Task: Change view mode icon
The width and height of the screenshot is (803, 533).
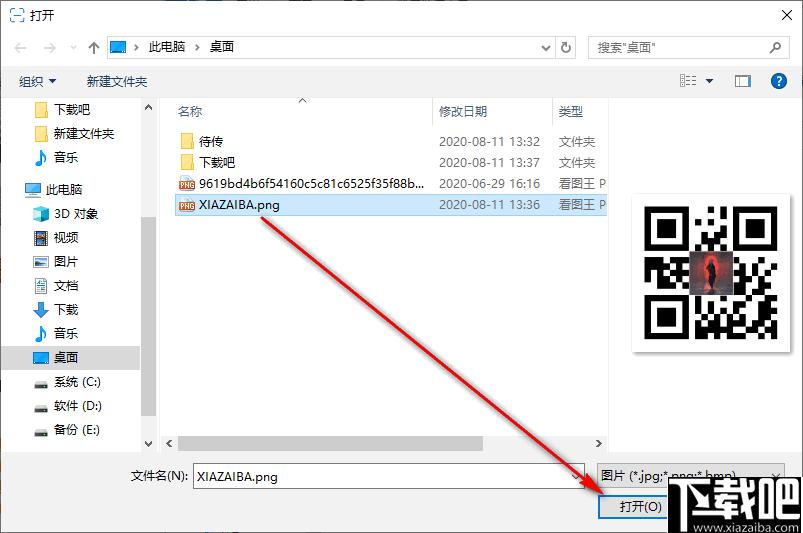Action: (x=688, y=81)
